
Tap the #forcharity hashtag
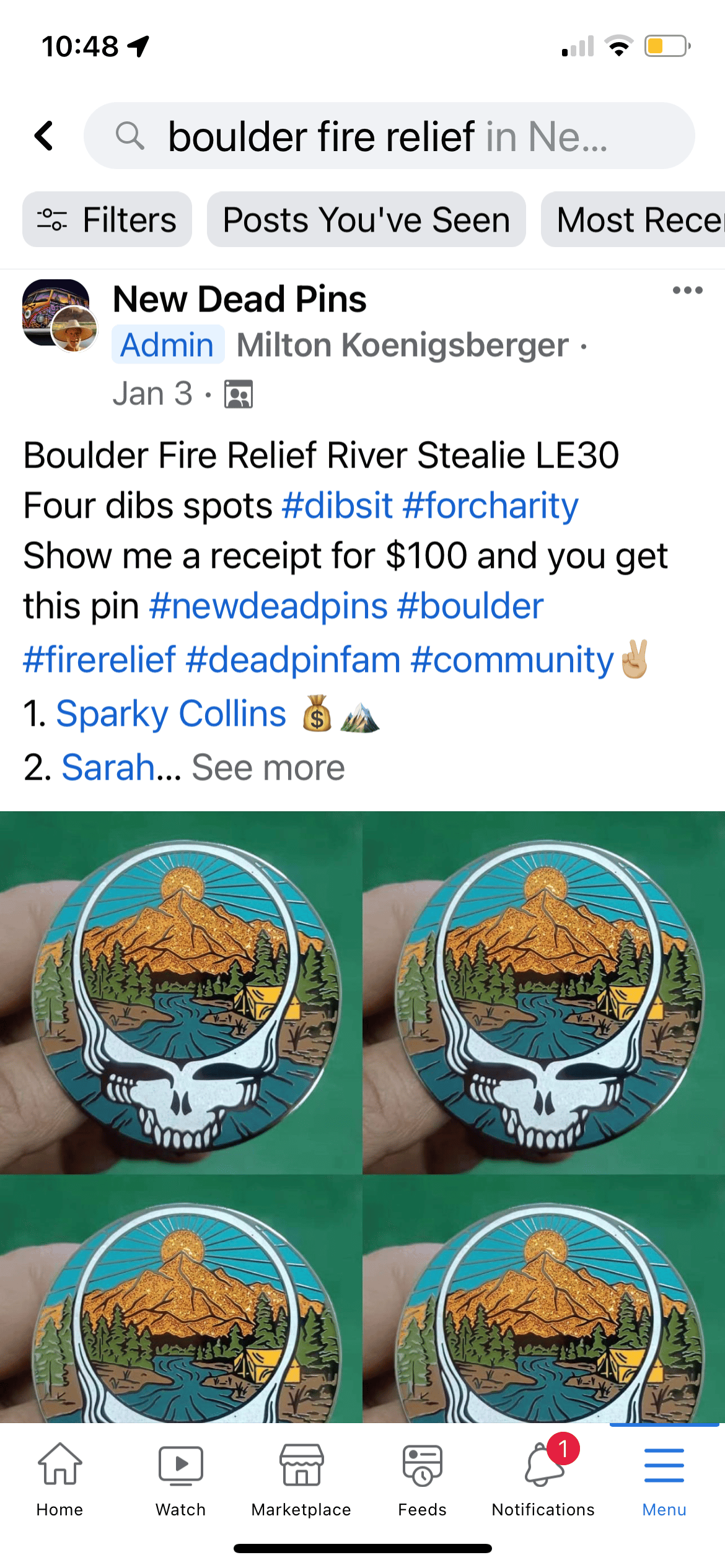point(491,505)
